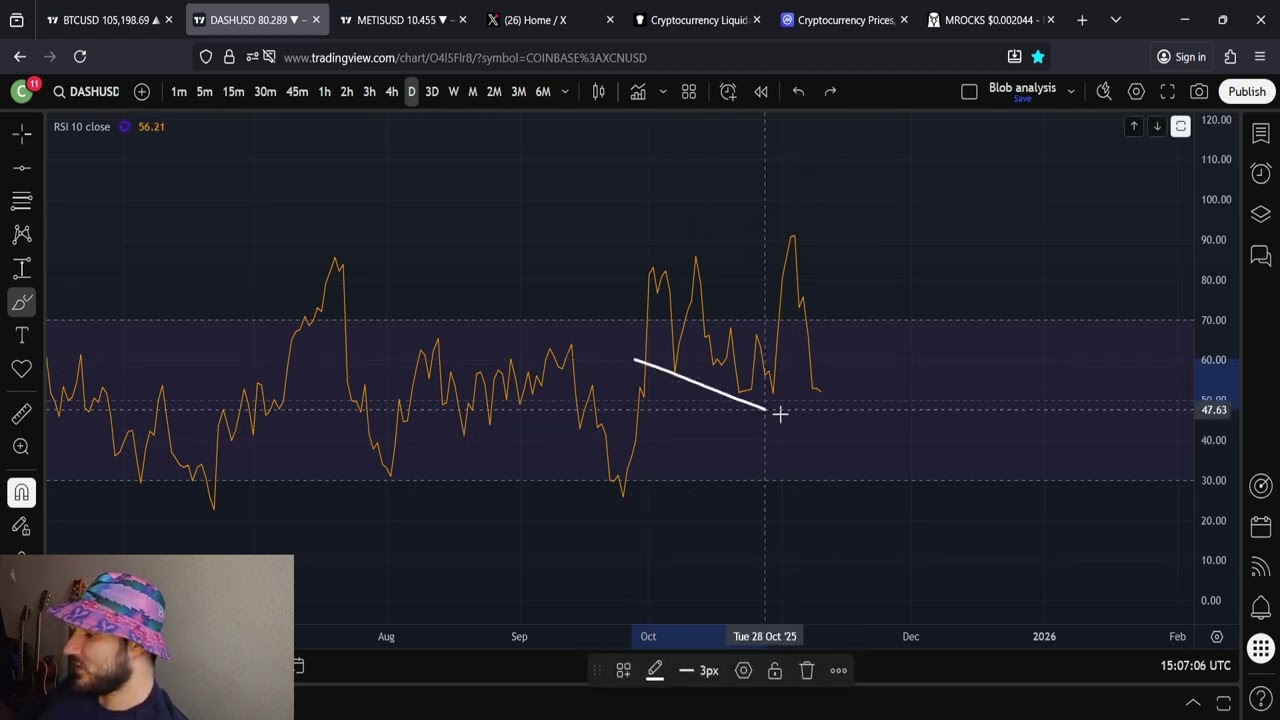This screenshot has width=1280, height=720.
Task: Switch to the METISUSD browser tab
Action: (x=403, y=20)
